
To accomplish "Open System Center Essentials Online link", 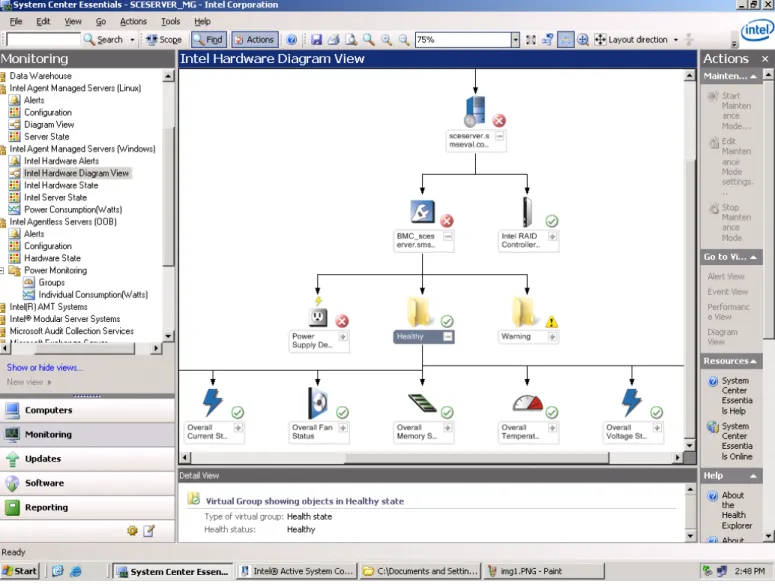I will click(x=736, y=441).
